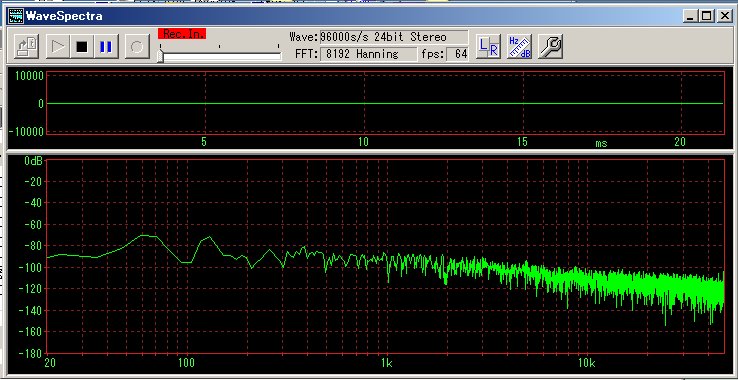Click the WaveSpectra title bar app icon
This screenshot has height=380, width=738.
(16, 16)
